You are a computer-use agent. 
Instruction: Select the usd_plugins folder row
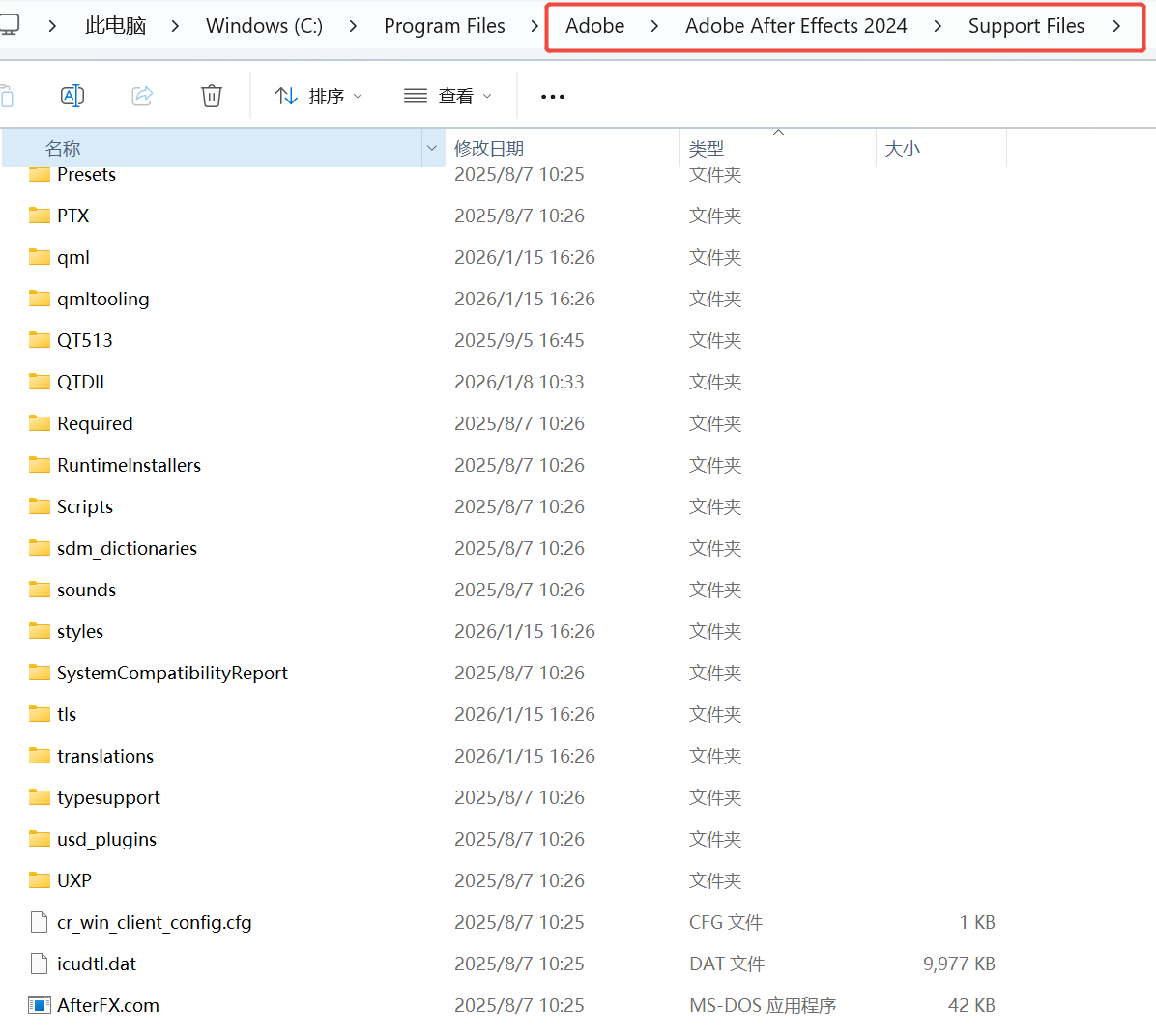tap(106, 839)
